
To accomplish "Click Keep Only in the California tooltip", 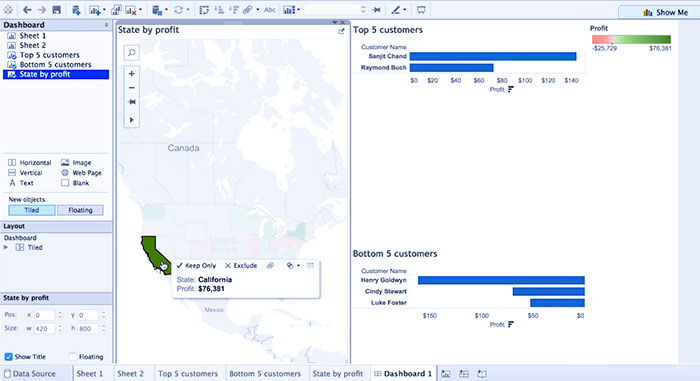I will [196, 265].
